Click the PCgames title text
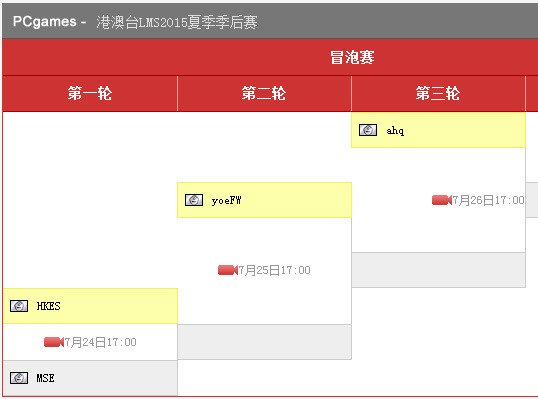Screen dimensions: 538x399 coord(45,22)
